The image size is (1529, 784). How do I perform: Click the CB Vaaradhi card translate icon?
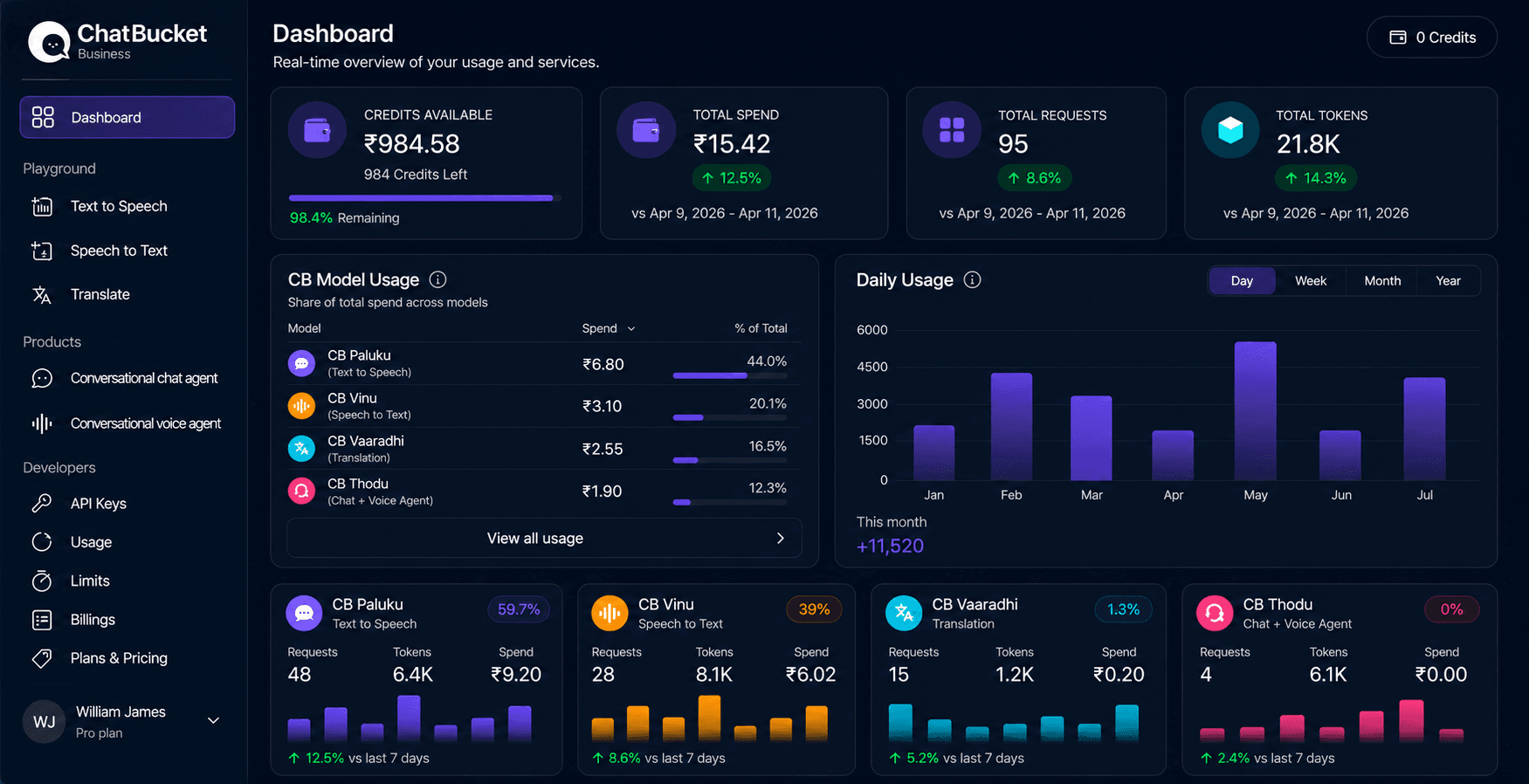pyautogui.click(x=904, y=613)
